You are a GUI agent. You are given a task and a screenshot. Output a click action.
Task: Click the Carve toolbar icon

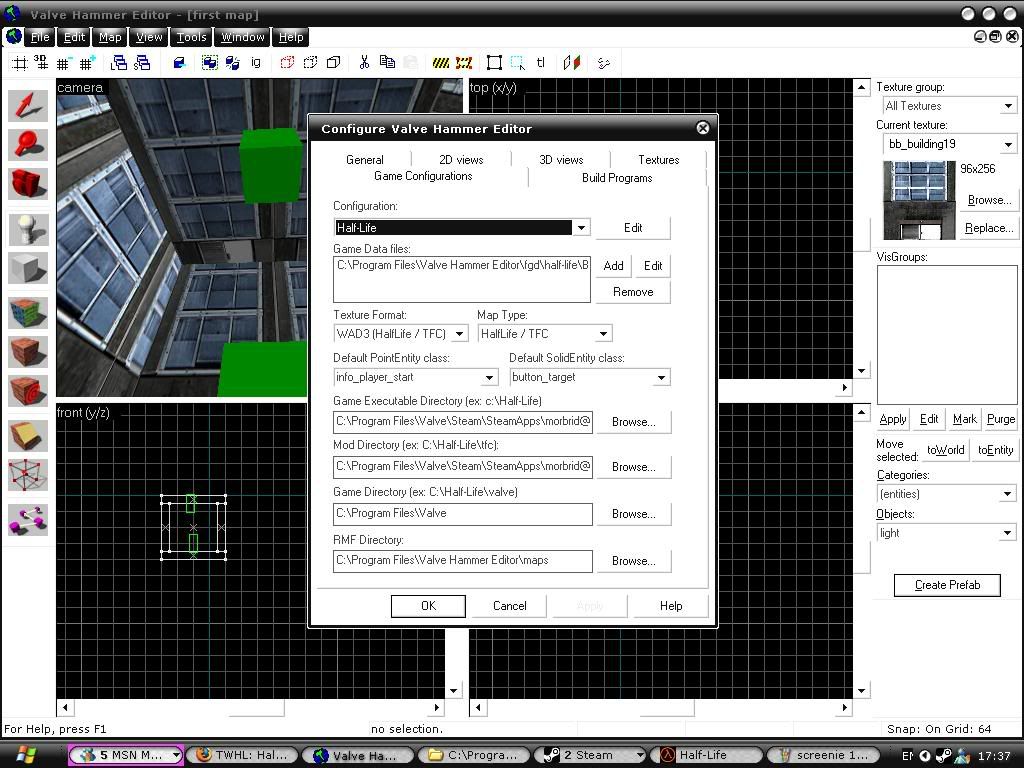pos(179,63)
